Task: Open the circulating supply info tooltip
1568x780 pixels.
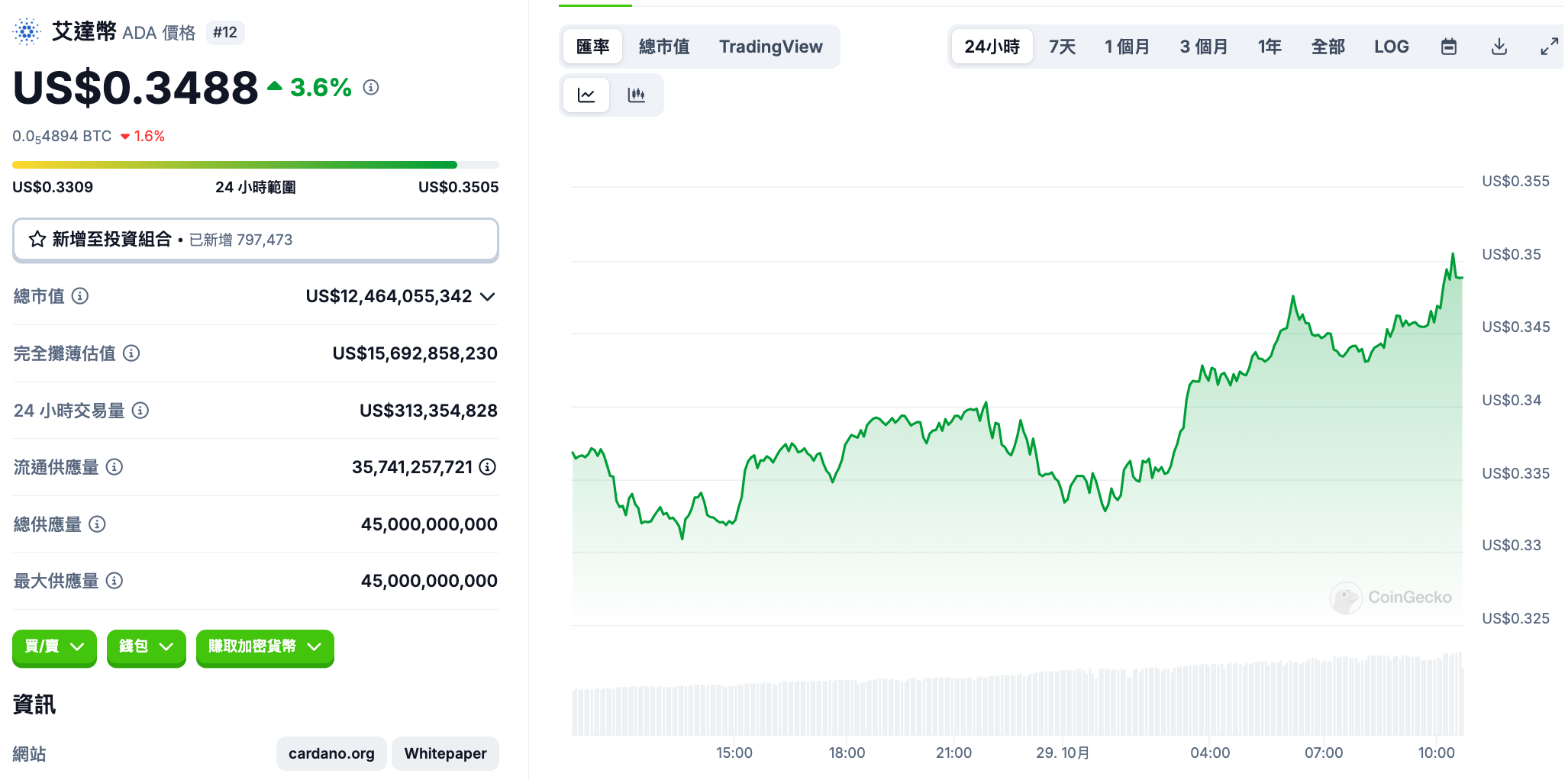Action: [x=115, y=468]
